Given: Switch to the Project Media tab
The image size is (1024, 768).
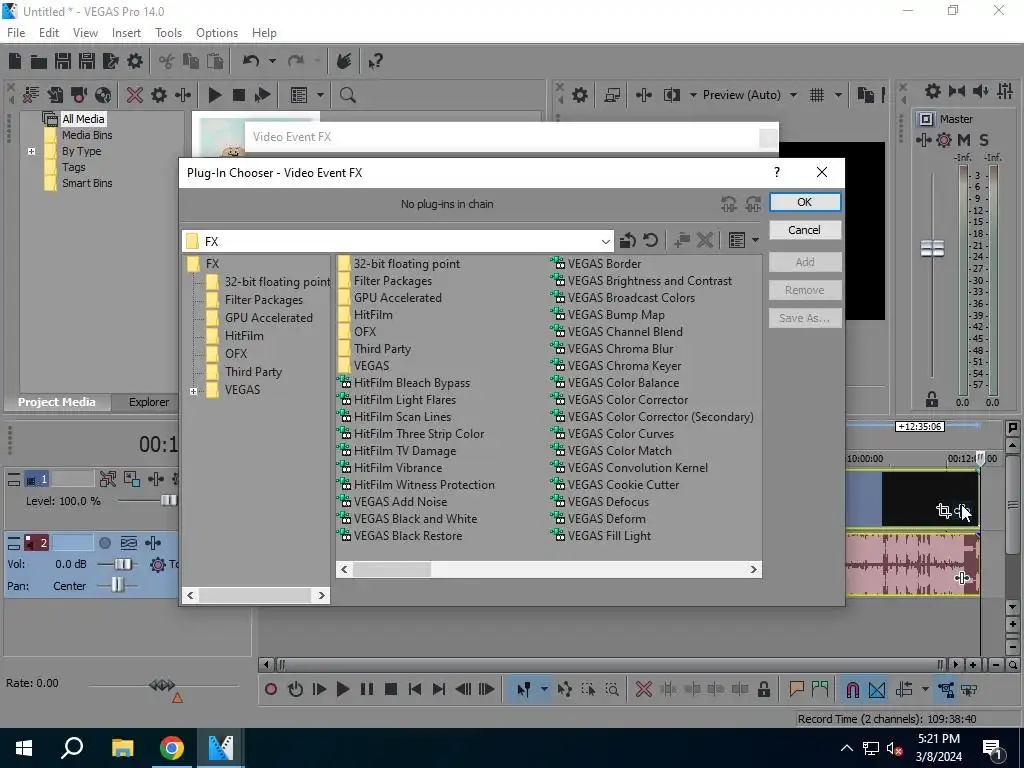Looking at the screenshot, I should pyautogui.click(x=57, y=402).
